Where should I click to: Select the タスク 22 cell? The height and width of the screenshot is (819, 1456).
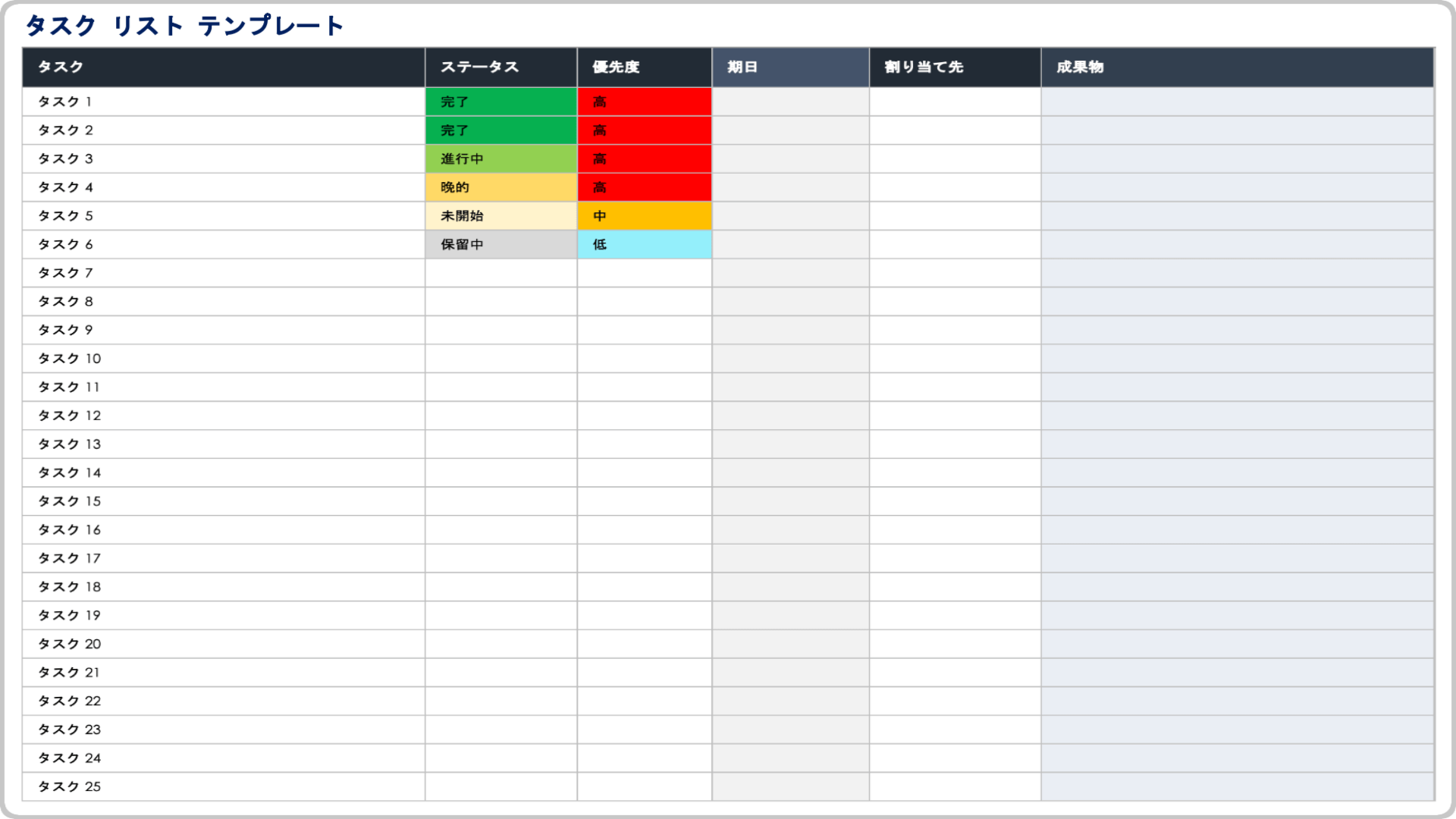[x=224, y=701]
